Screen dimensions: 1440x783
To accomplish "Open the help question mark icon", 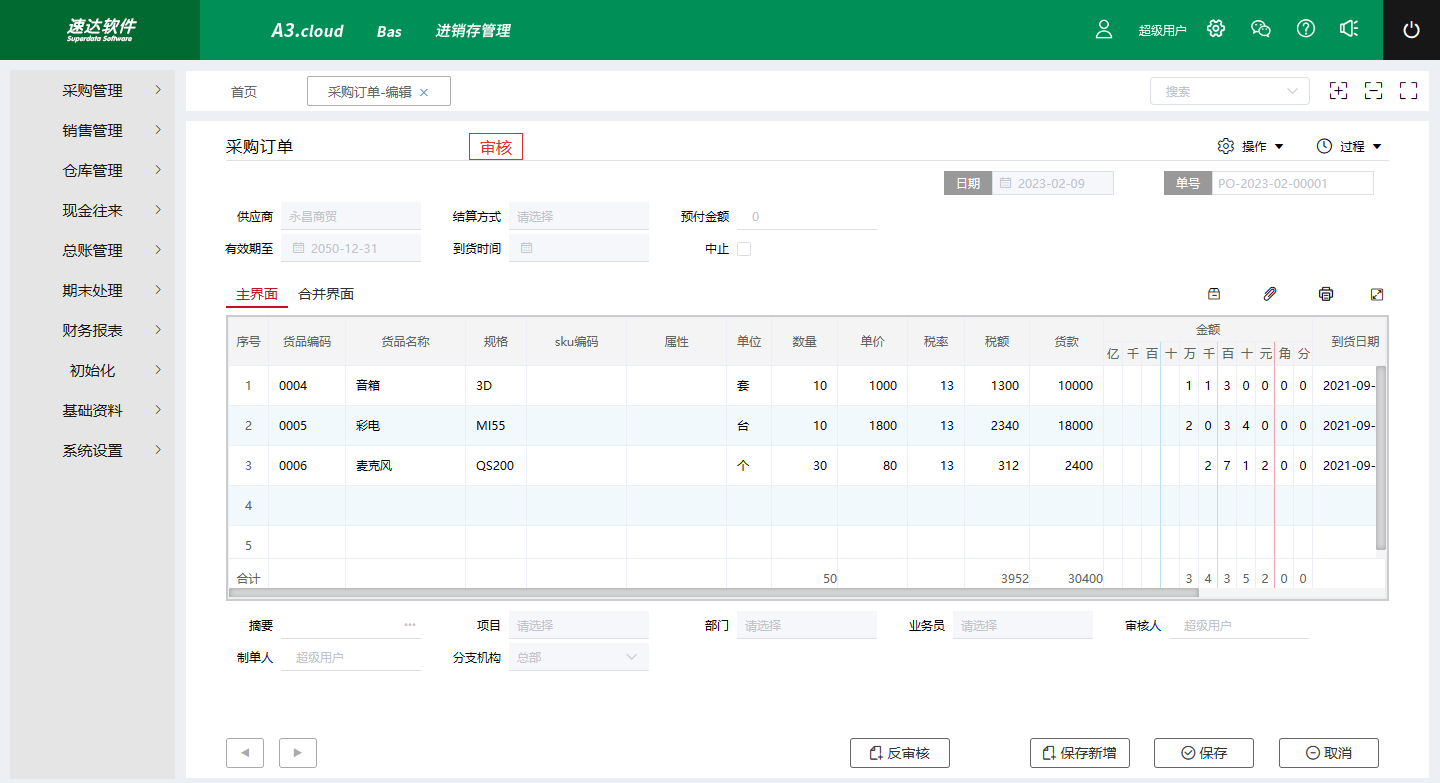I will 1305,29.
